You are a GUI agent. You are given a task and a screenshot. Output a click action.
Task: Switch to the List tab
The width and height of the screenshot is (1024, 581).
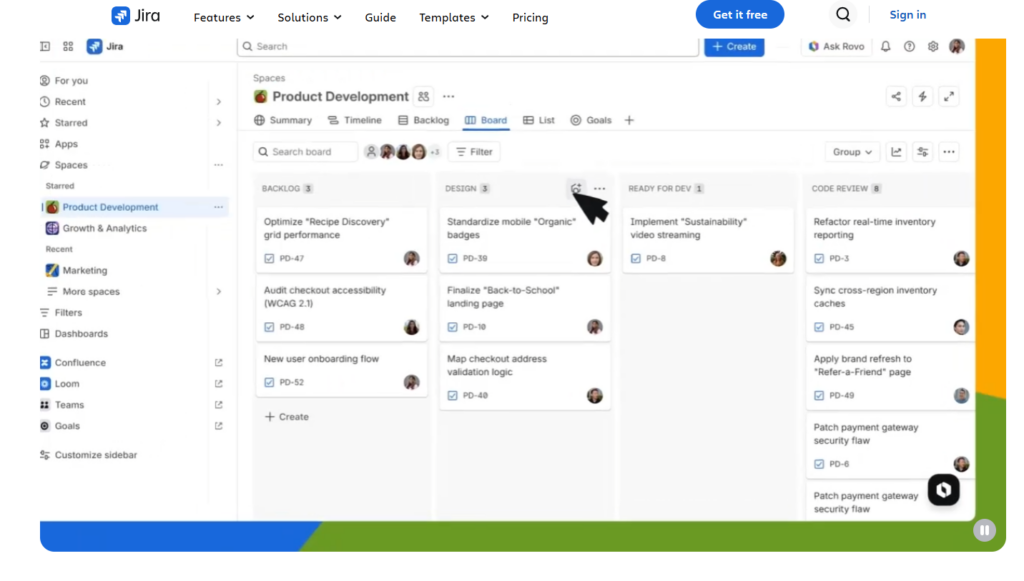(x=539, y=120)
